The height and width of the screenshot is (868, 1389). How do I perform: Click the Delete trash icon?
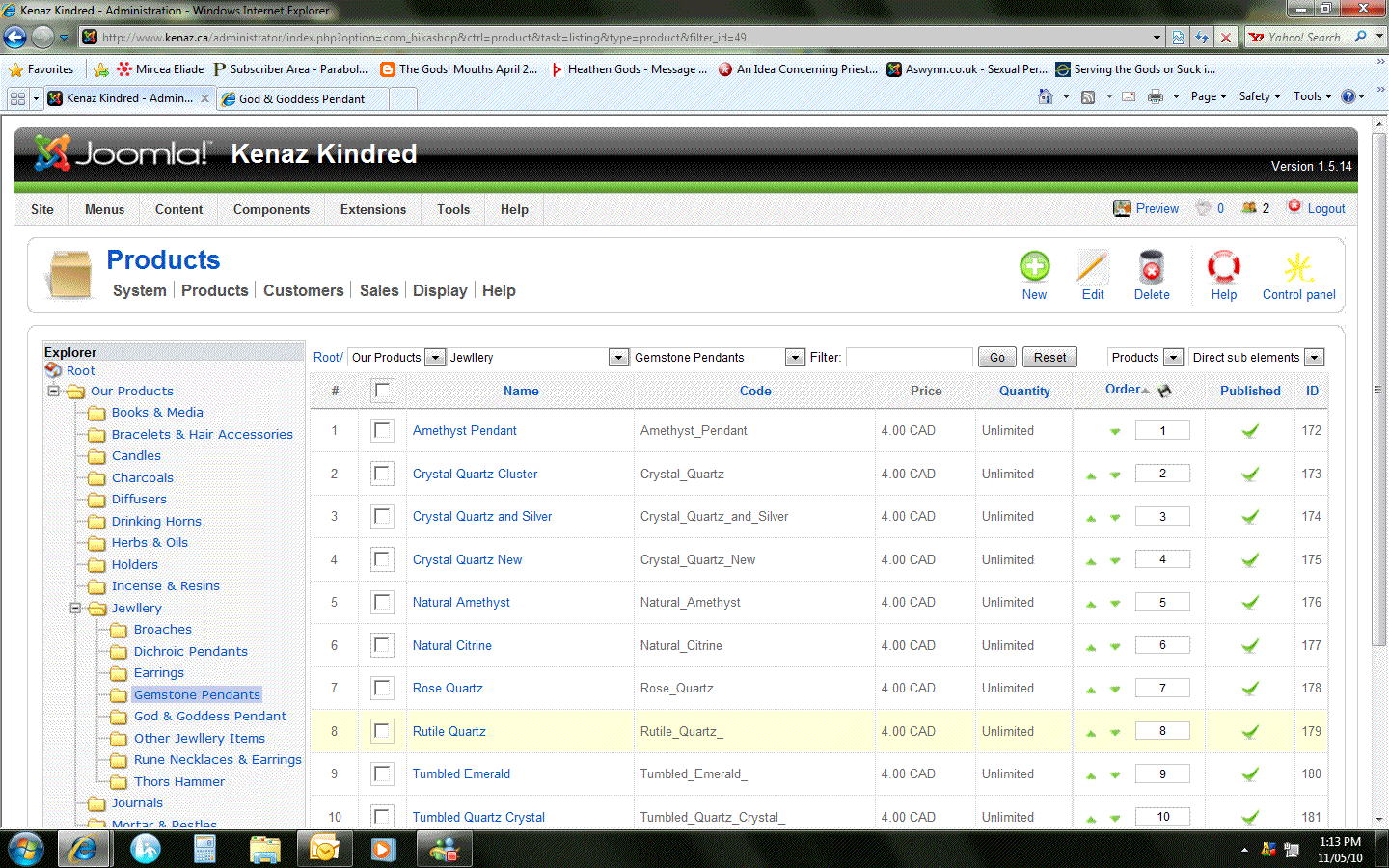coord(1152,267)
